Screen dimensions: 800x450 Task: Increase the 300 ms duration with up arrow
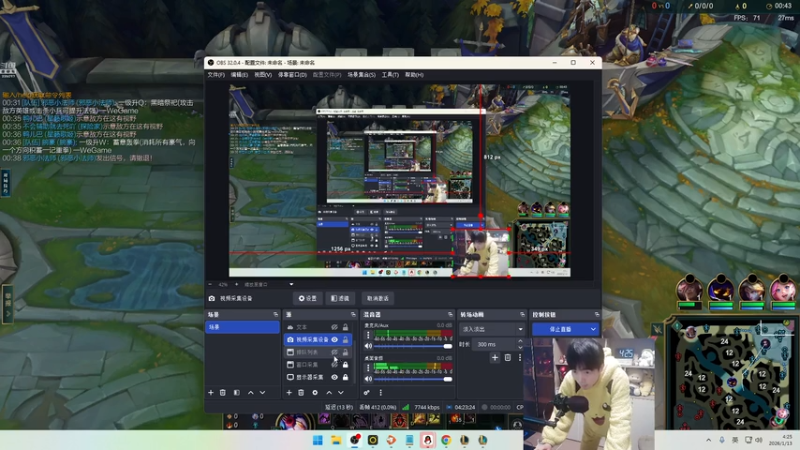(520, 341)
